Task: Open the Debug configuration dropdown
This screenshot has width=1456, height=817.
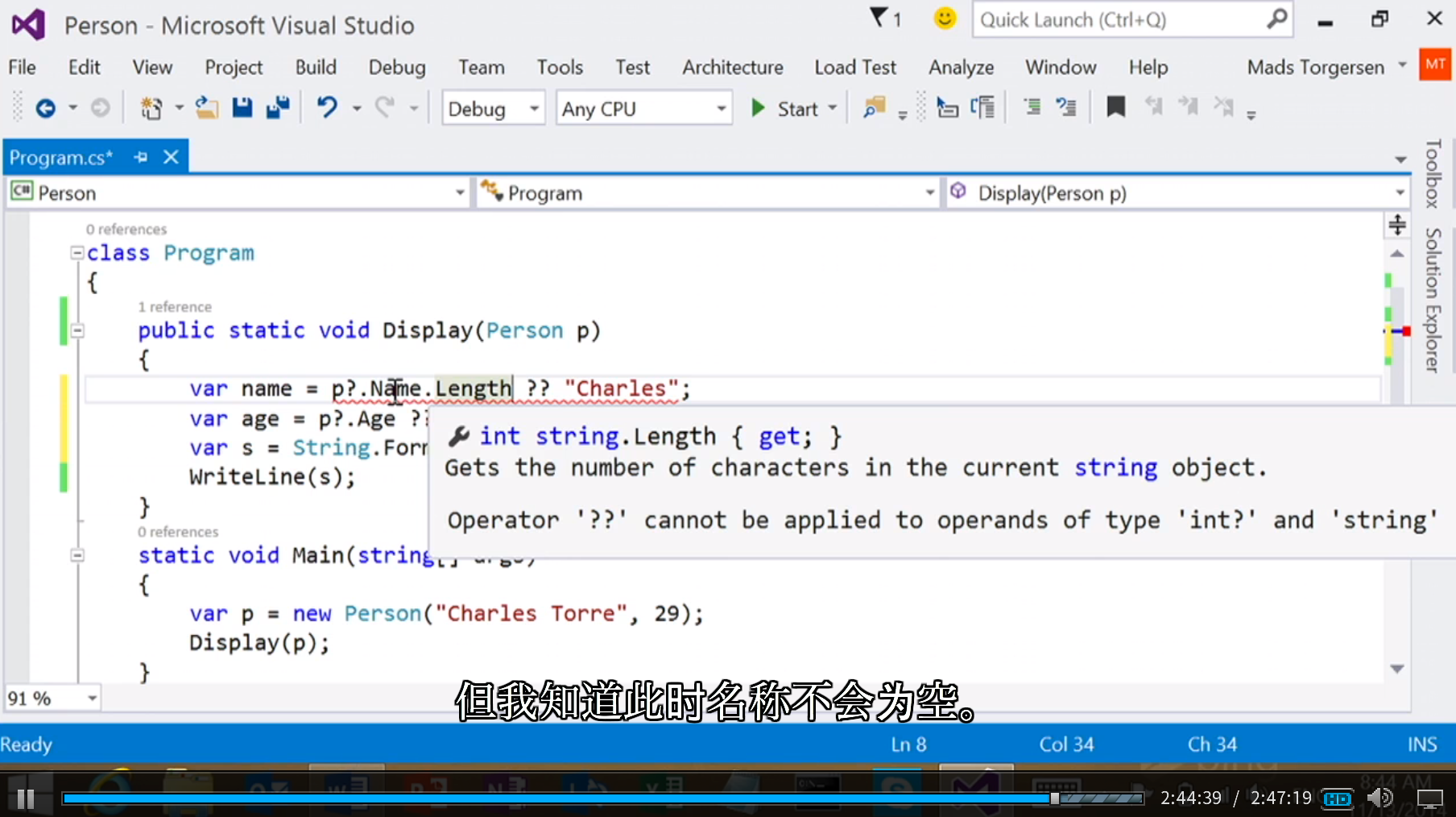Action: tap(494, 108)
